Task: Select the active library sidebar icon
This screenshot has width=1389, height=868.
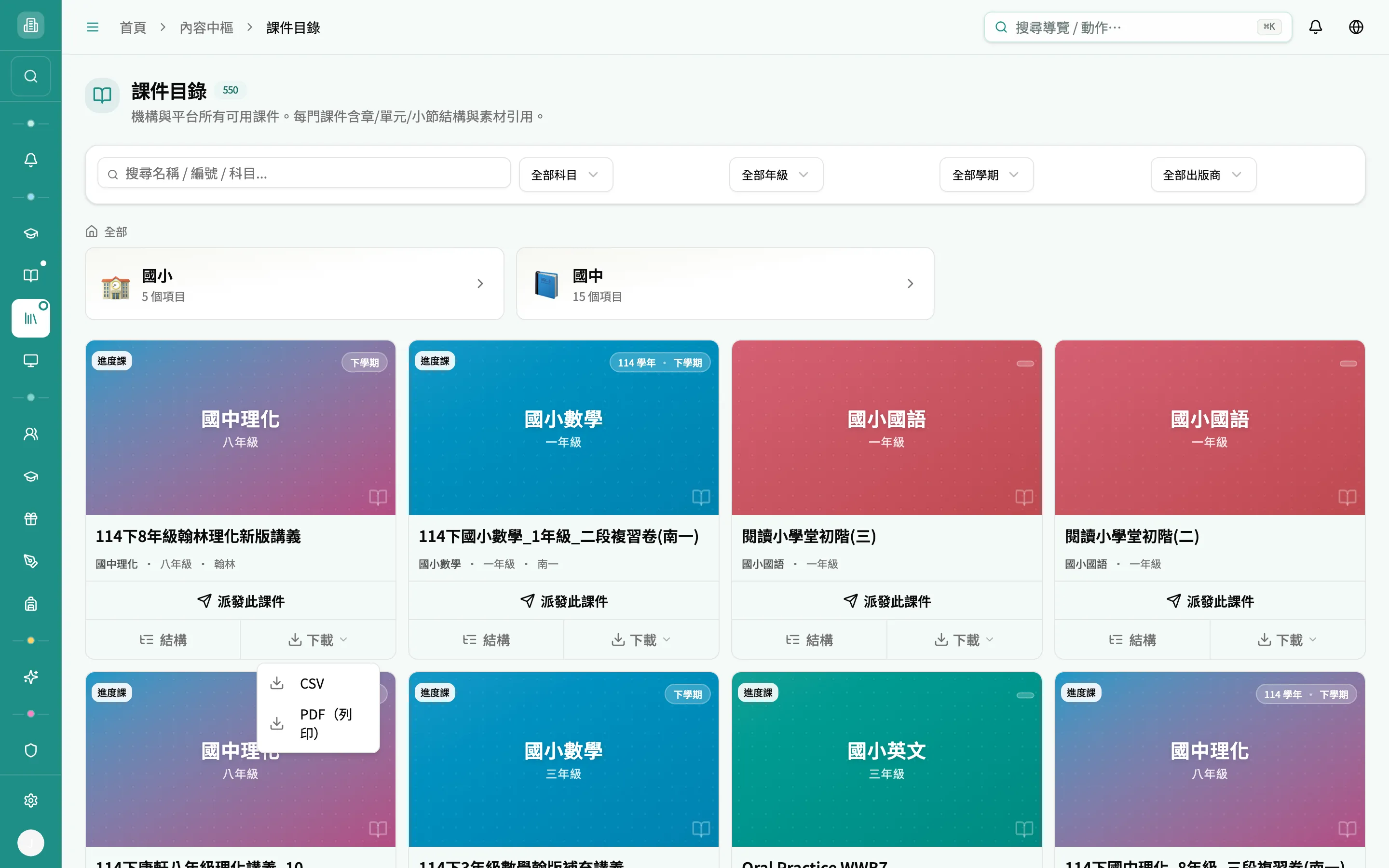Action: 31,318
